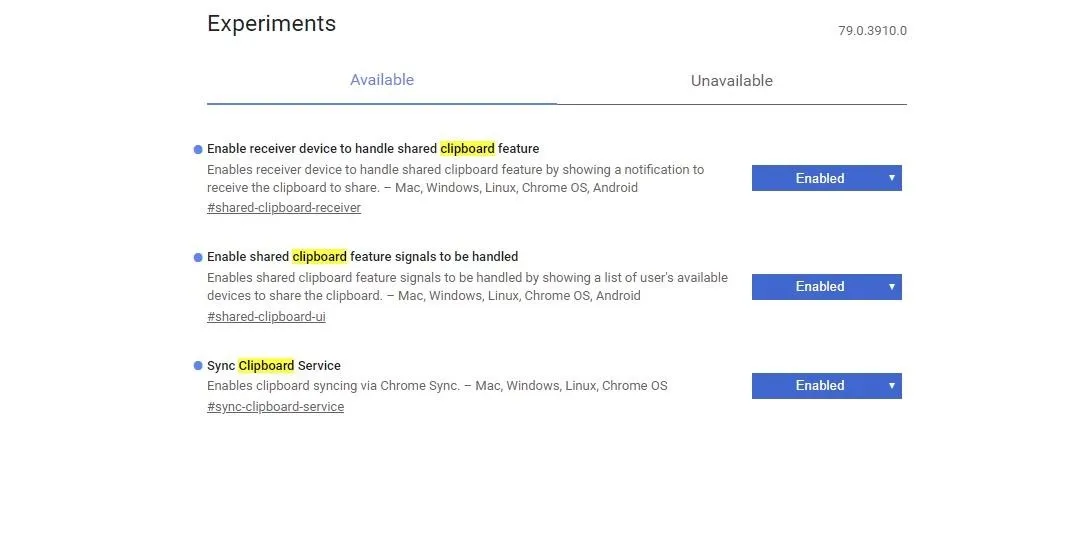Screen dimensions: 1075x545
Task: Open Enabled dropdown for shared clipboard UI
Action: point(826,287)
